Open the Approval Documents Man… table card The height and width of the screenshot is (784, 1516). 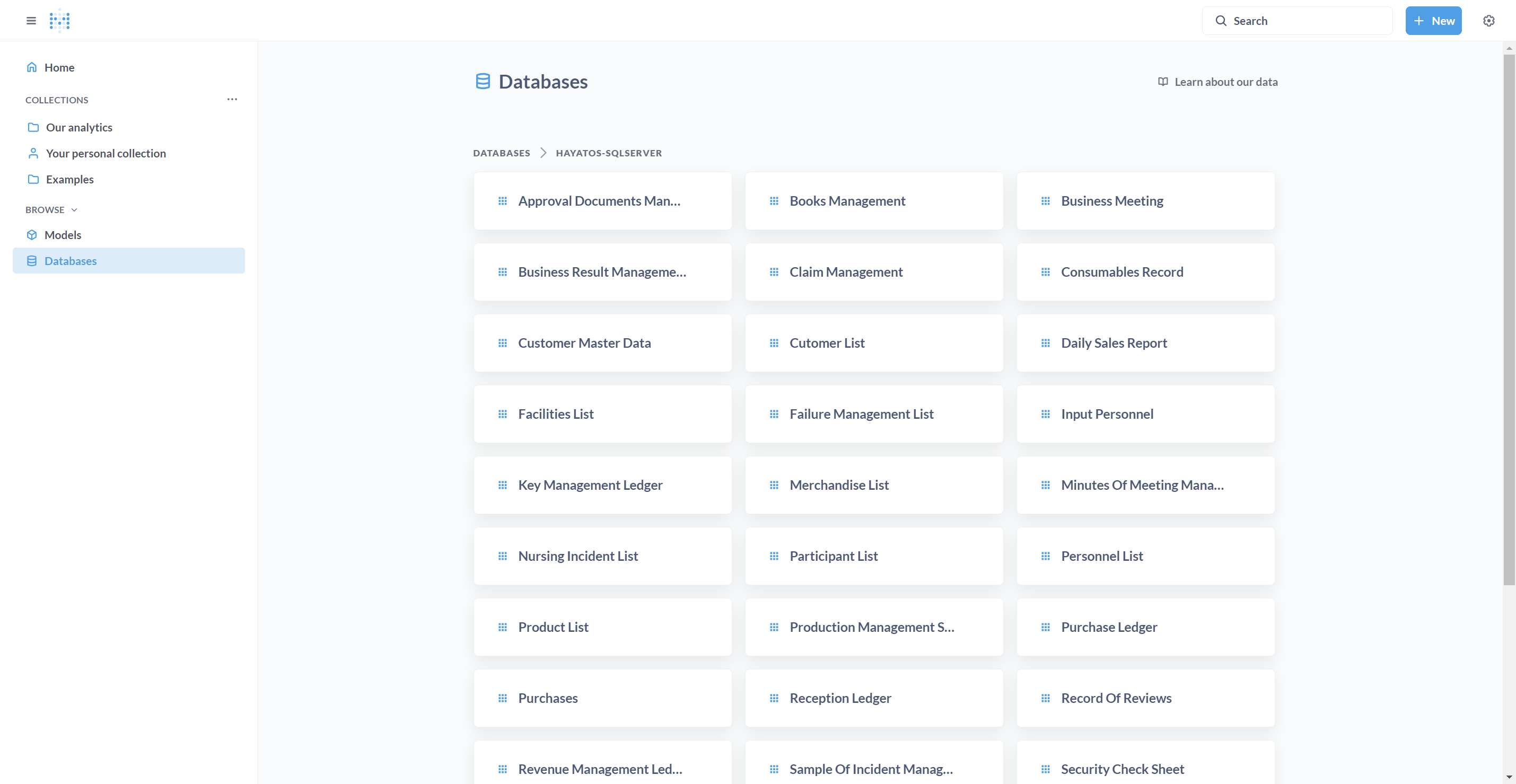(x=602, y=201)
